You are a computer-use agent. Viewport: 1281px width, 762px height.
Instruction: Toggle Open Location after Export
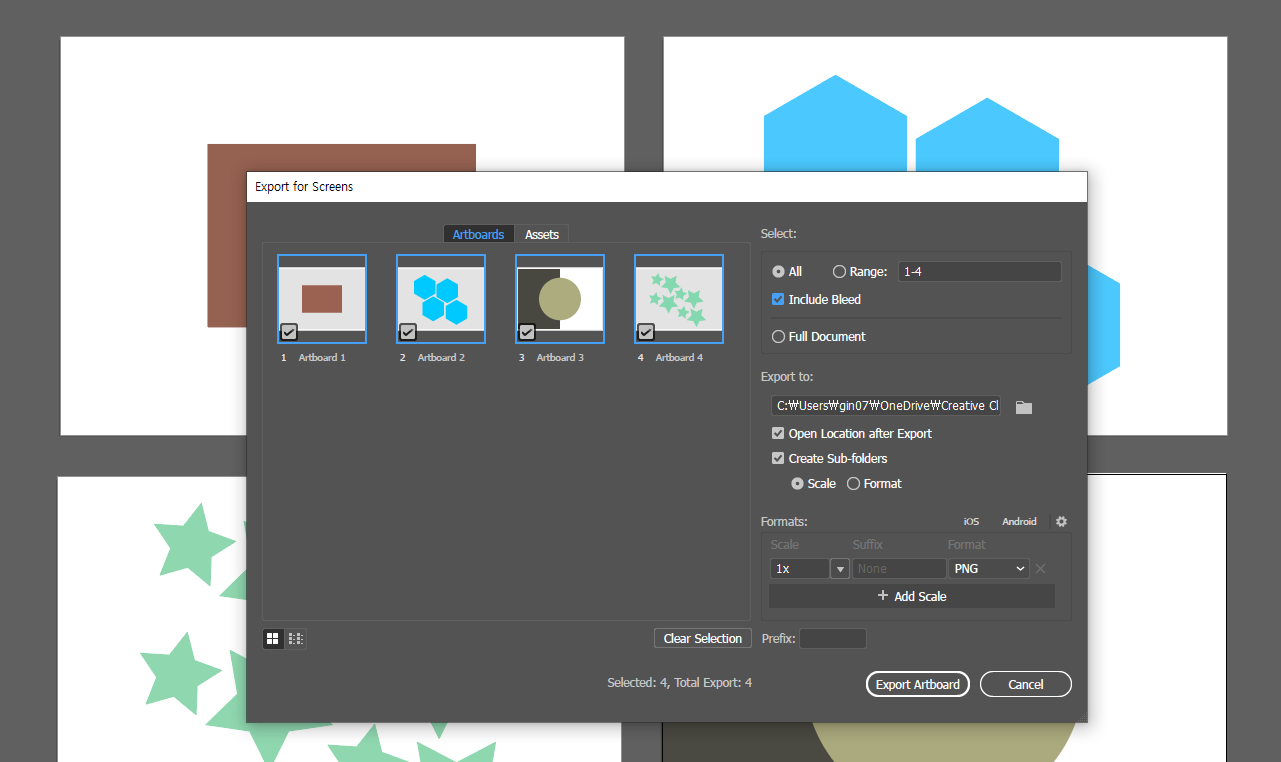778,433
